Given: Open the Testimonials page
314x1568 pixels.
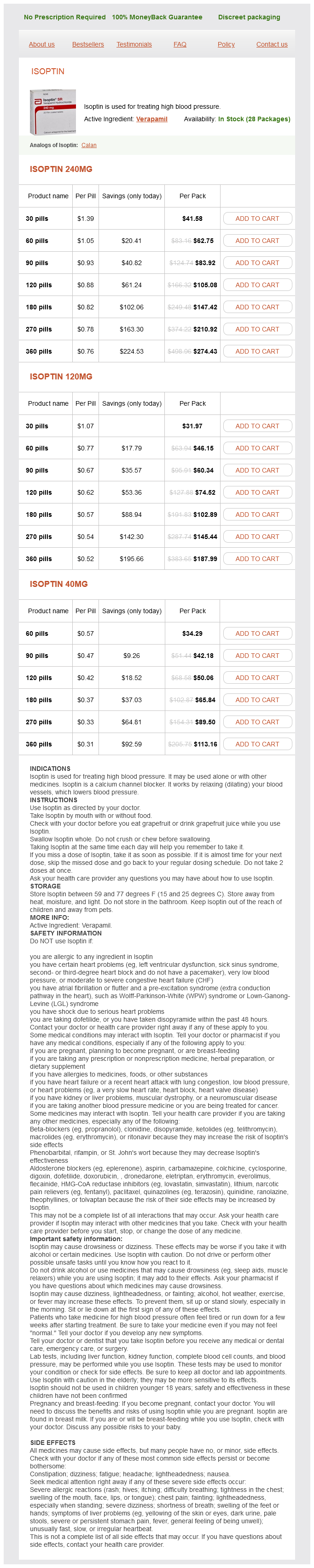Looking at the screenshot, I should (x=134, y=44).
